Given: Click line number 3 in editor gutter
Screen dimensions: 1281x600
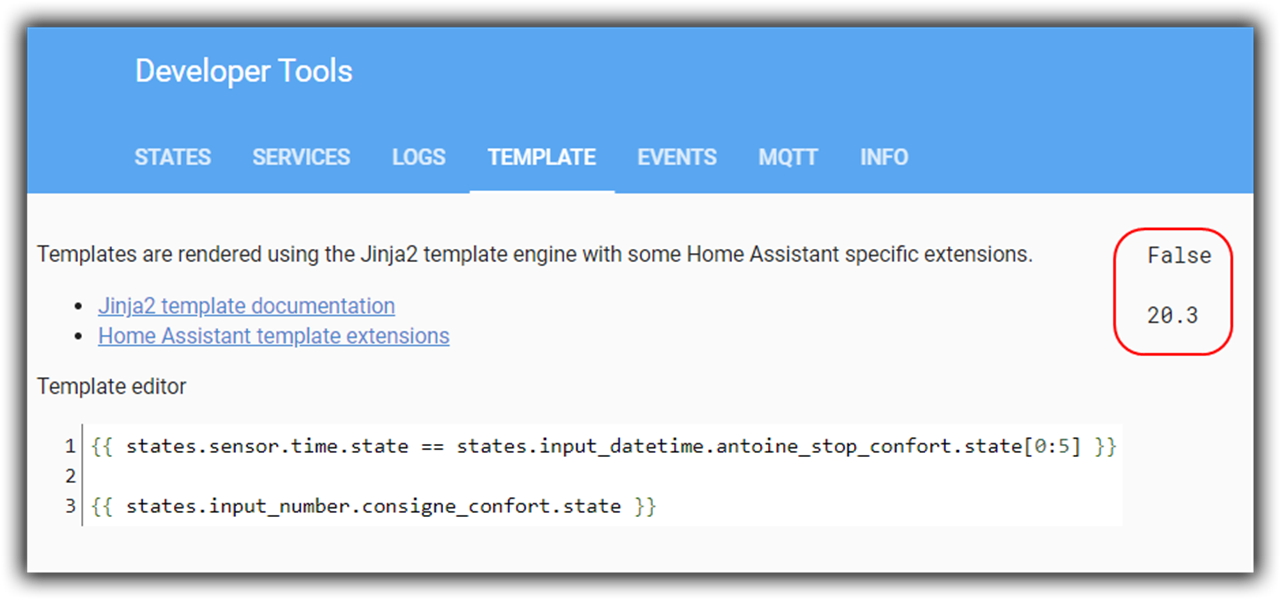Looking at the screenshot, I should (x=70, y=506).
